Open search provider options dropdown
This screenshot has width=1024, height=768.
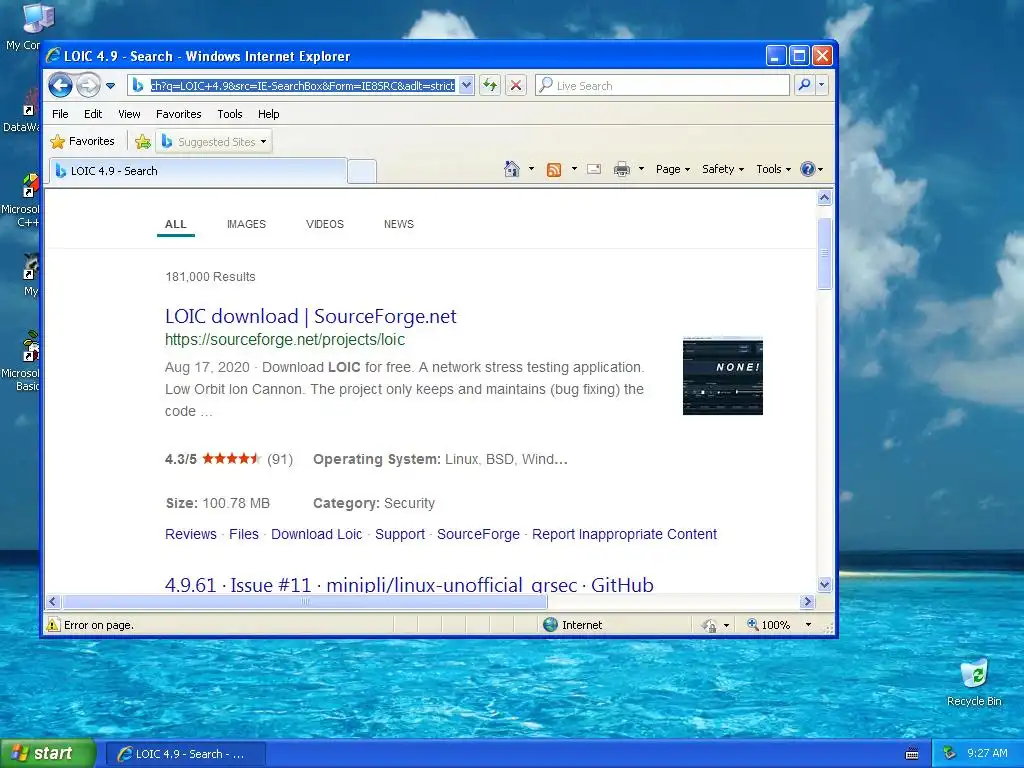[822, 86]
